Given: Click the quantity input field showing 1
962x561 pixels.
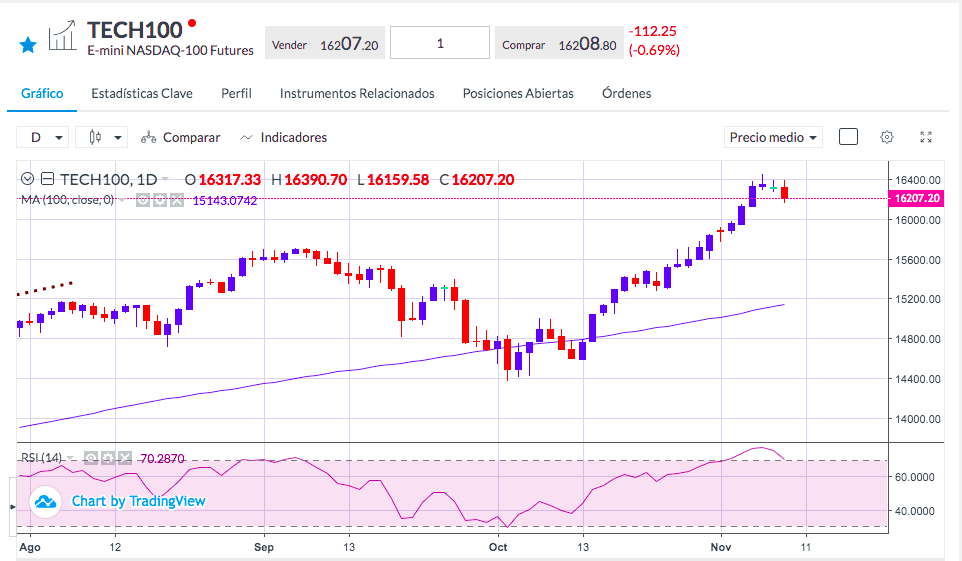Looking at the screenshot, I should pos(440,43).
